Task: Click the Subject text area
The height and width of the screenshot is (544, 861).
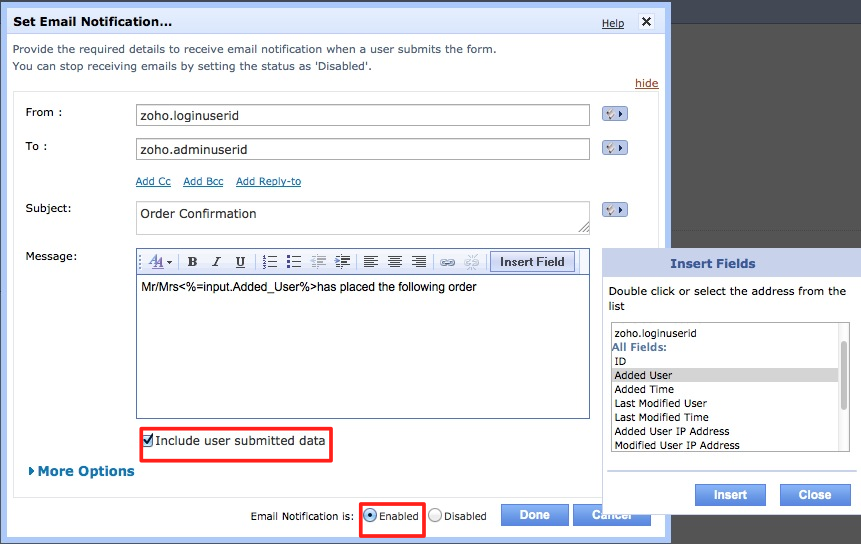Action: tap(363, 218)
